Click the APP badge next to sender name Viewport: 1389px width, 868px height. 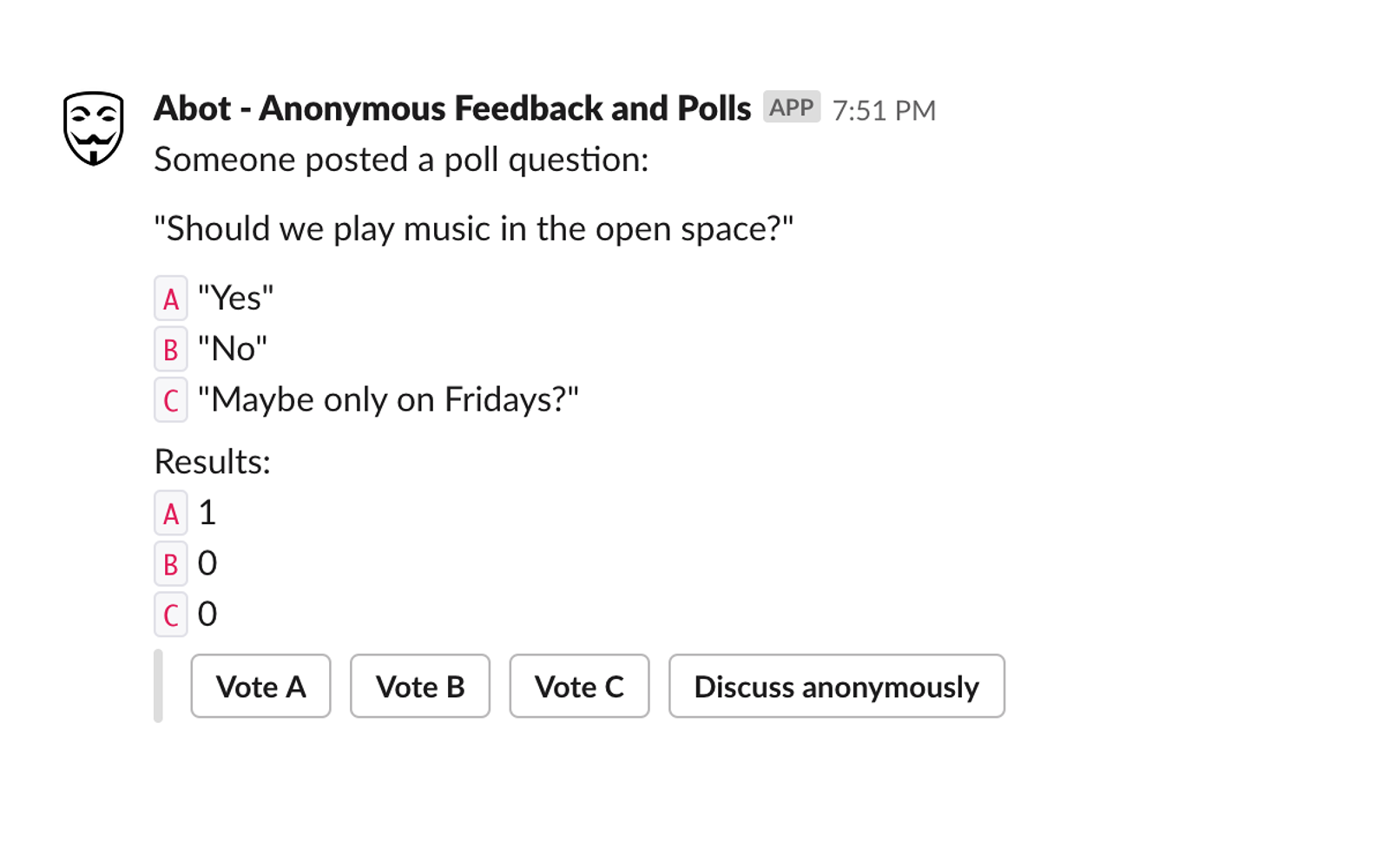pyautogui.click(x=792, y=108)
